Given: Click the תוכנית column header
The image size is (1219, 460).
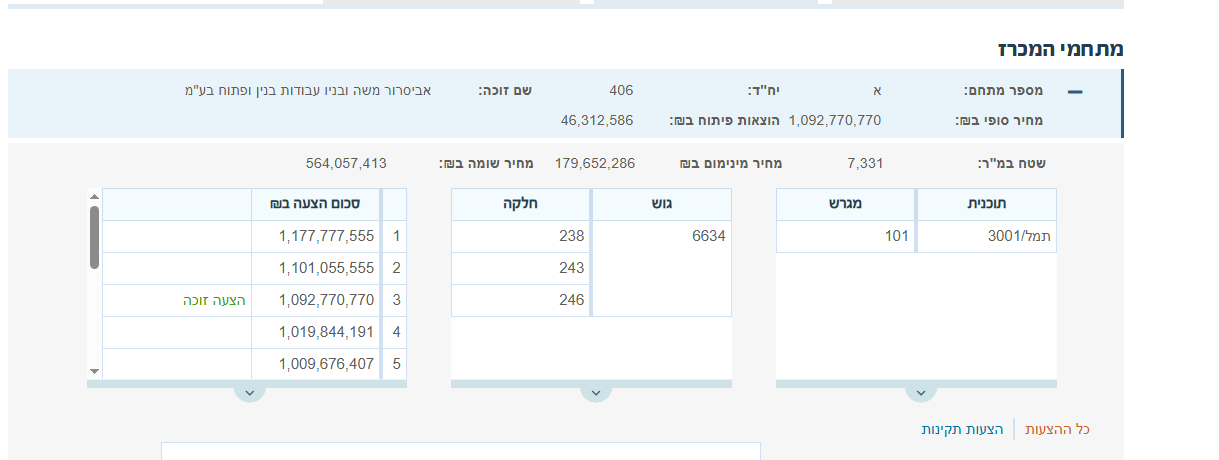Looking at the screenshot, I should pyautogui.click(x=987, y=204).
